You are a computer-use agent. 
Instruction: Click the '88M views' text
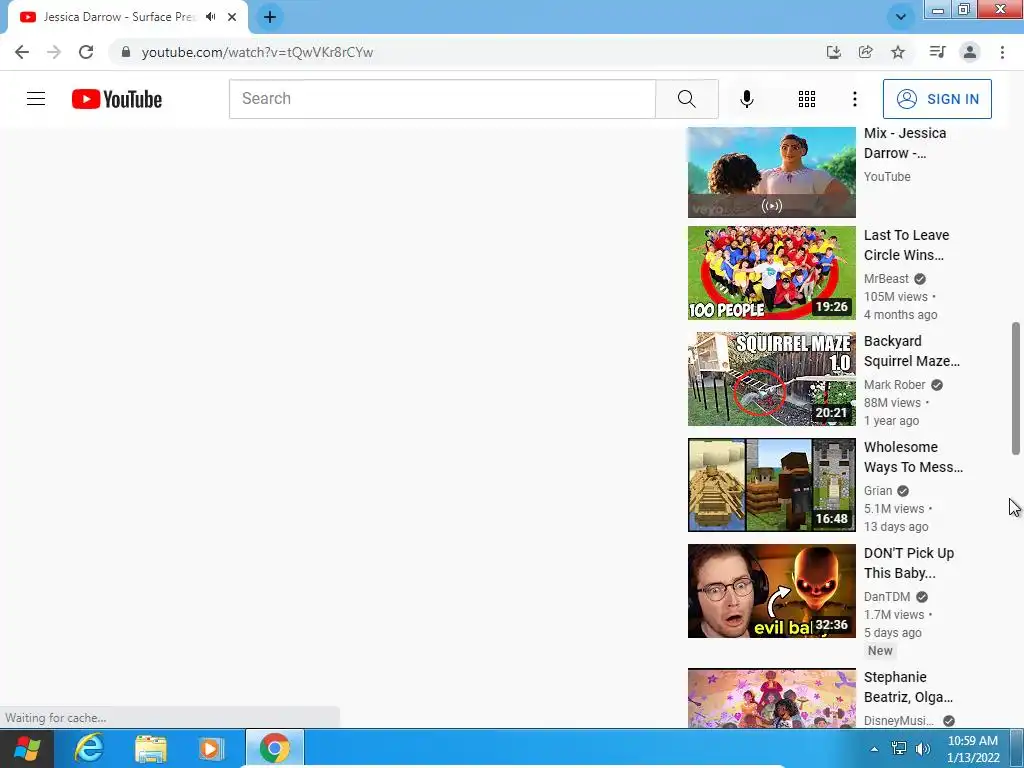pyautogui.click(x=892, y=402)
